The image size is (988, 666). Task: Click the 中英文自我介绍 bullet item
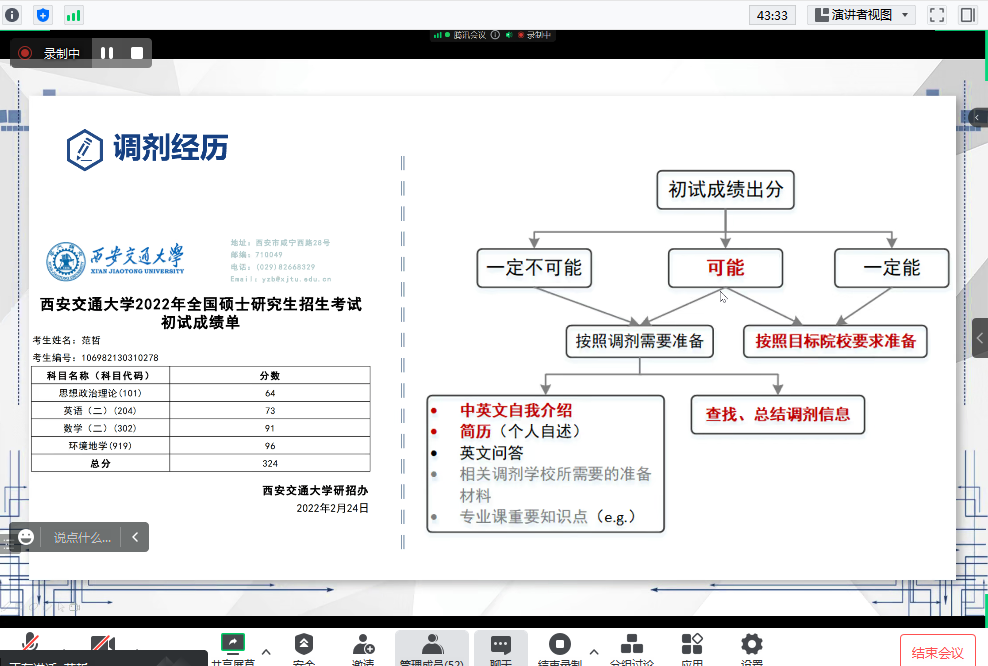pos(516,410)
